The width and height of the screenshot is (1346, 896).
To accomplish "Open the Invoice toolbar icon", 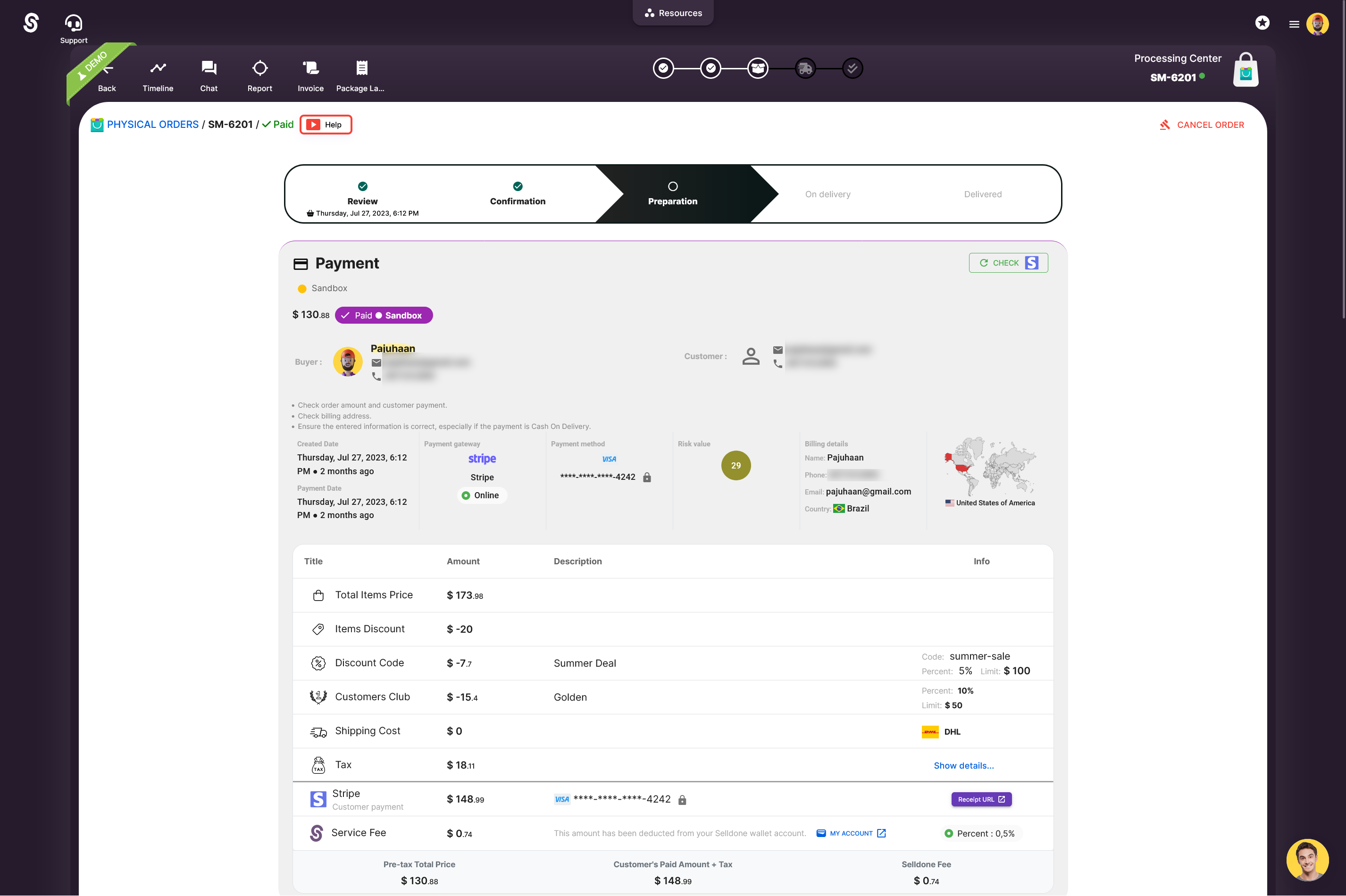I will [310, 68].
